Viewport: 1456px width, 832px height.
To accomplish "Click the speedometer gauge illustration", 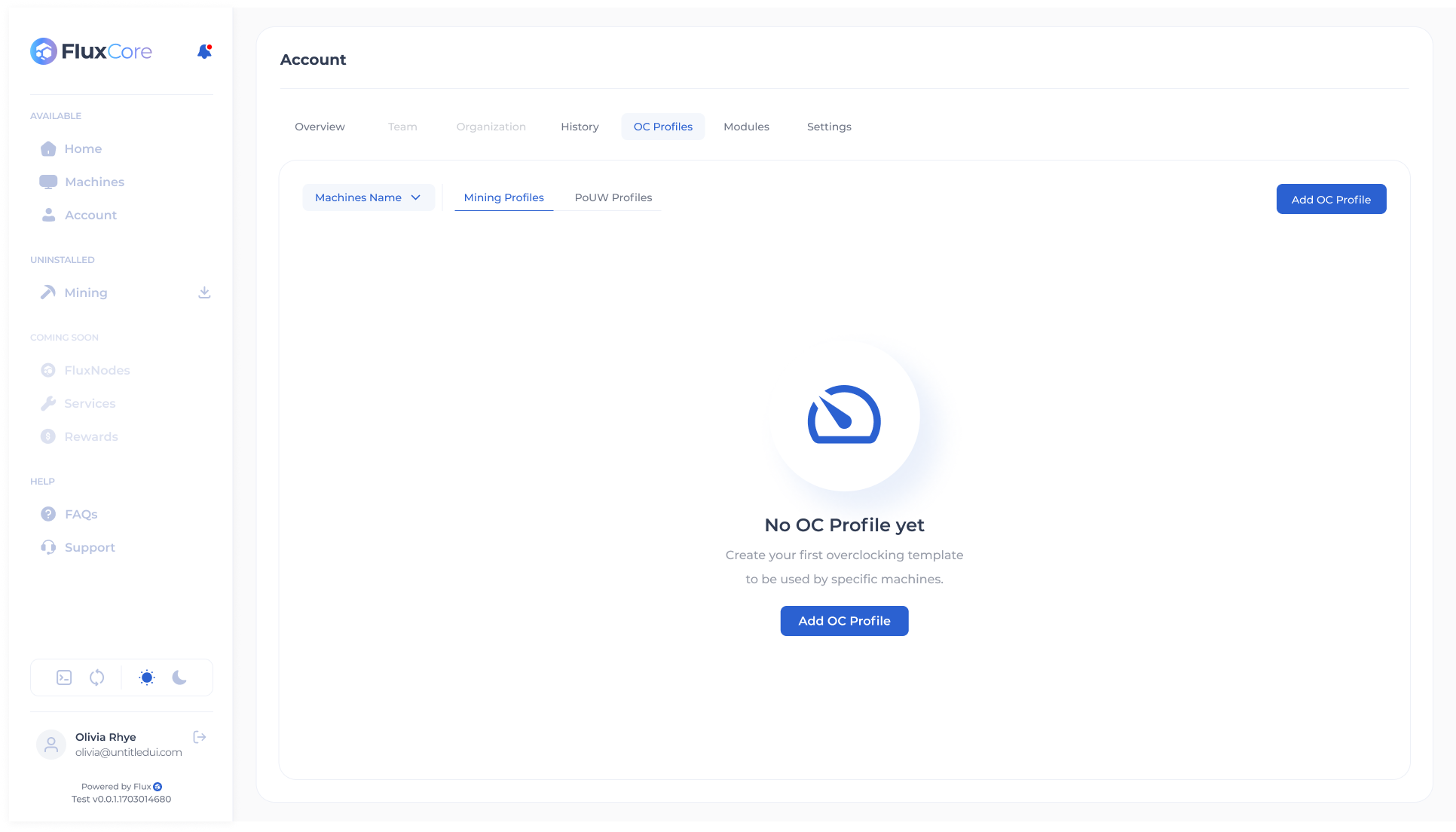I will coord(844,415).
